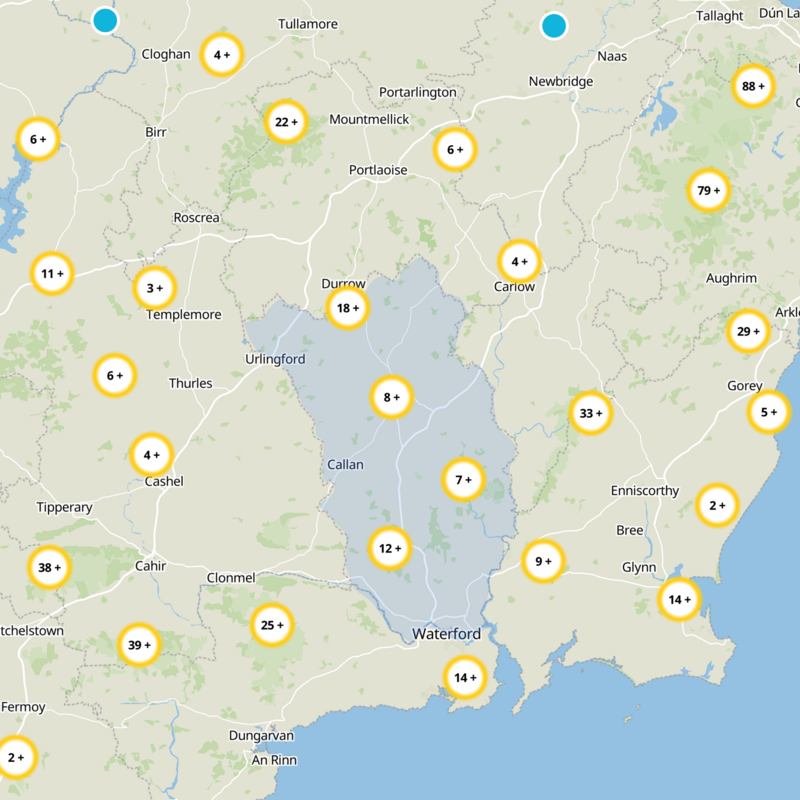Open the 6+ cluster east of Portlaoise
Image resolution: width=800 pixels, height=800 pixels.
click(x=455, y=149)
